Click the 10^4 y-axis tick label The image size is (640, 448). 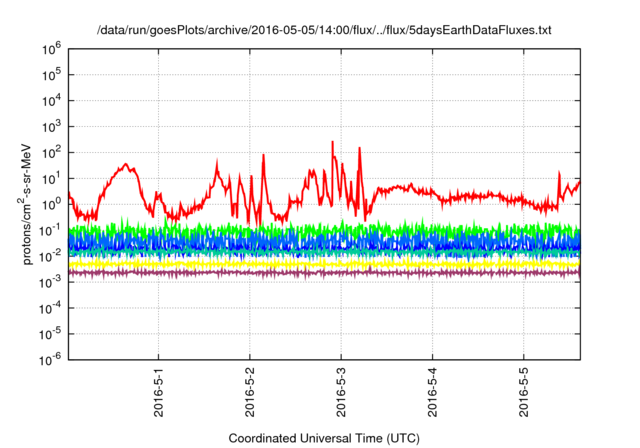point(51,100)
